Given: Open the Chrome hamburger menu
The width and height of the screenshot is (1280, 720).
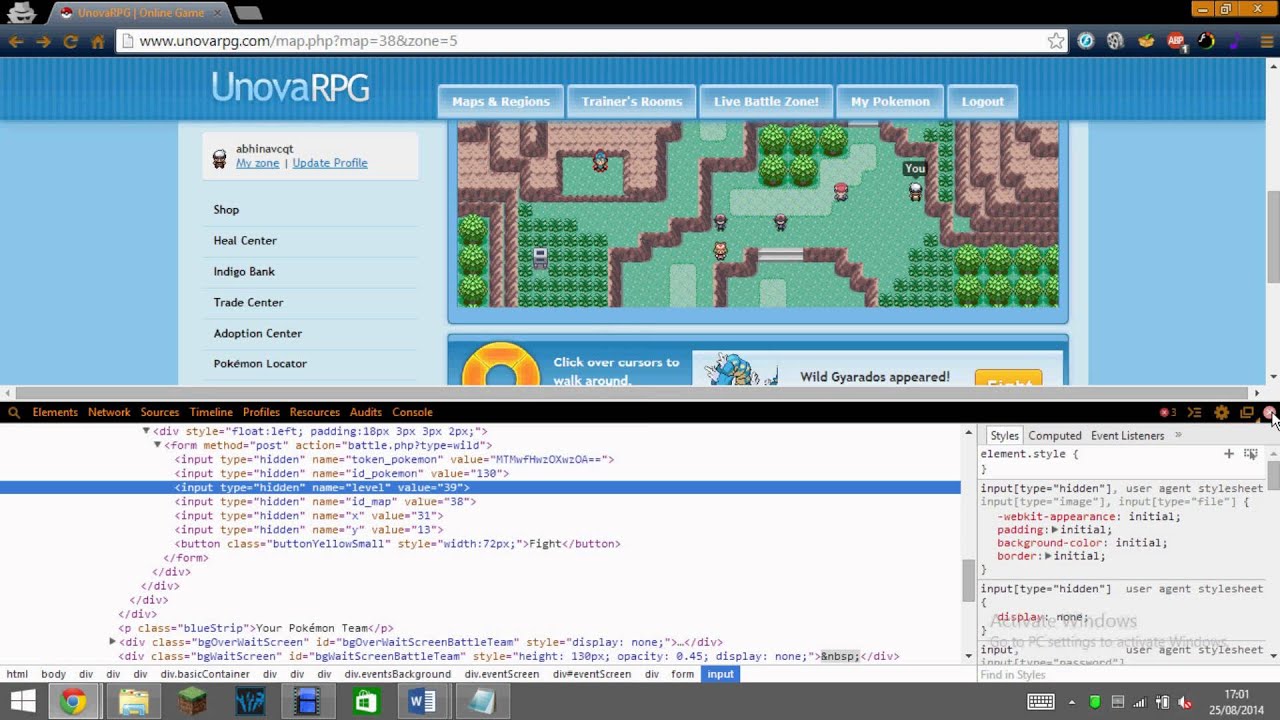Looking at the screenshot, I should (1266, 41).
